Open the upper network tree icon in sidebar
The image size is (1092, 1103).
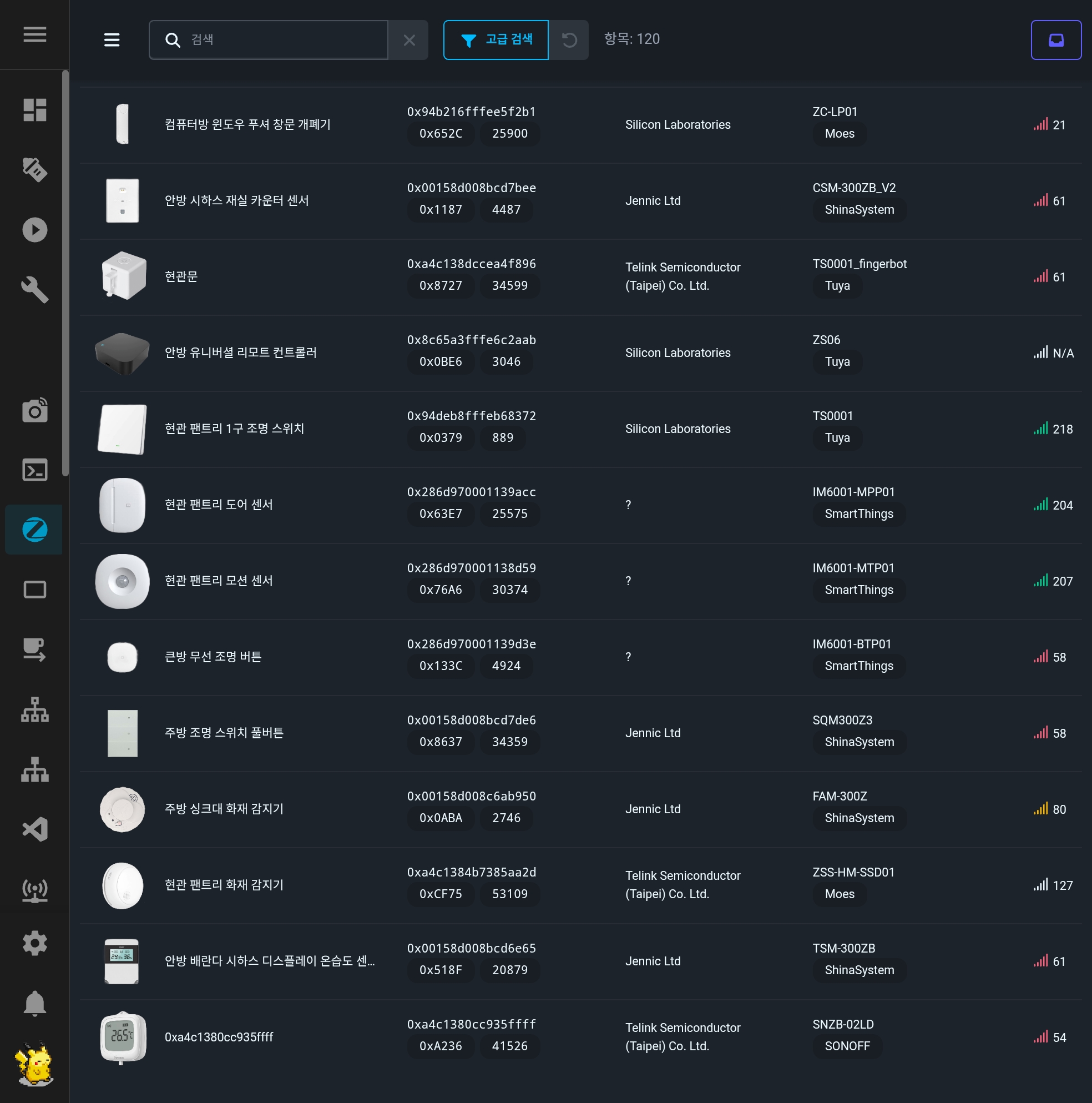click(x=35, y=709)
